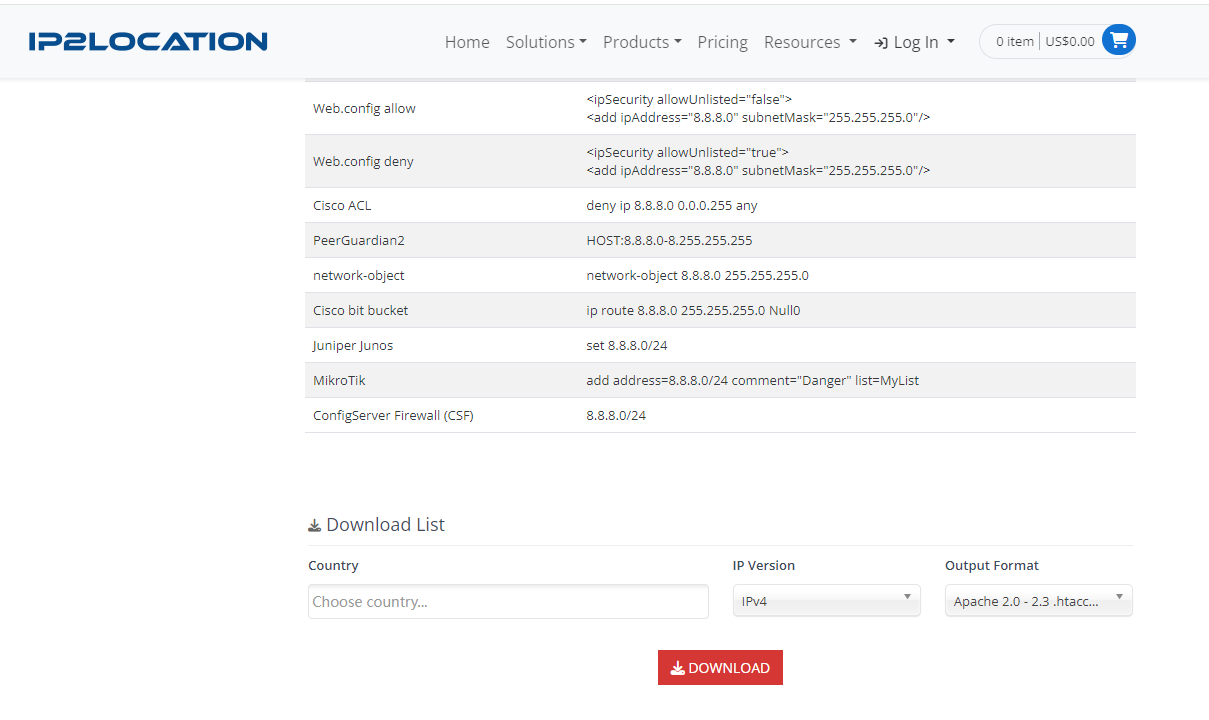Viewport: 1209px width, 720px height.
Task: Select the Web.config deny row label
Action: click(363, 162)
